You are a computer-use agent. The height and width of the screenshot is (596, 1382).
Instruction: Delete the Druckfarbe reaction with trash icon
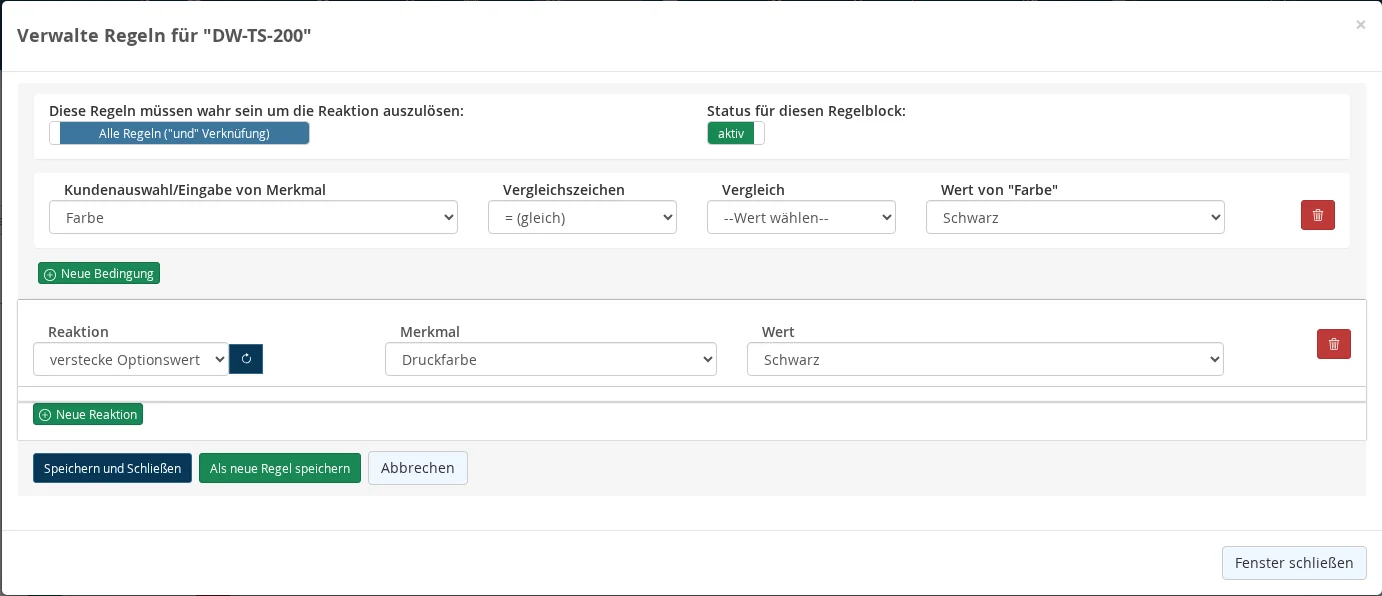1333,344
